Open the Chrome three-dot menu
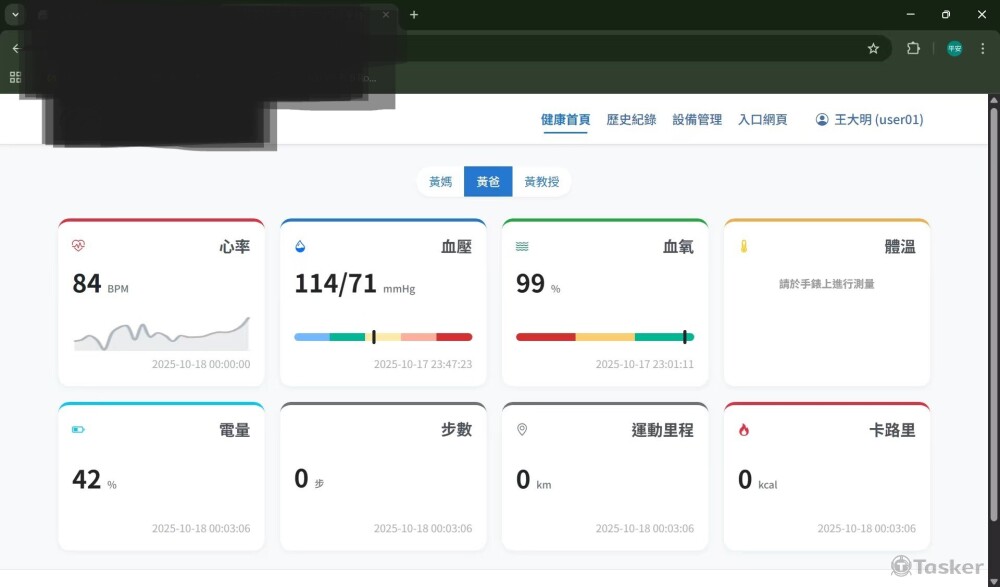Screen dimensions: 1000x587 click(983, 48)
